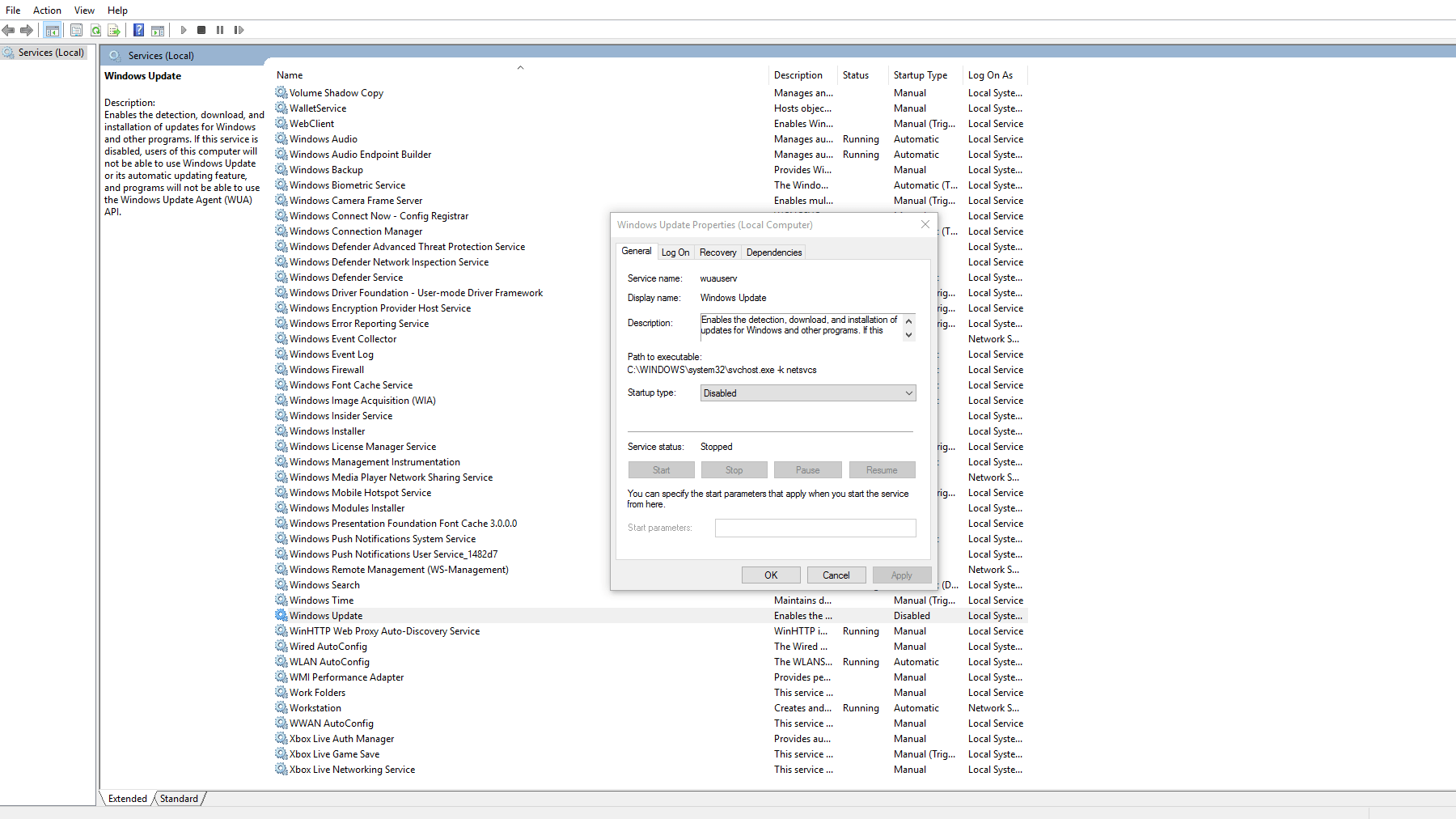Select the Windows Biometric Service row
Screen dimensions: 1456x819
point(650,185)
